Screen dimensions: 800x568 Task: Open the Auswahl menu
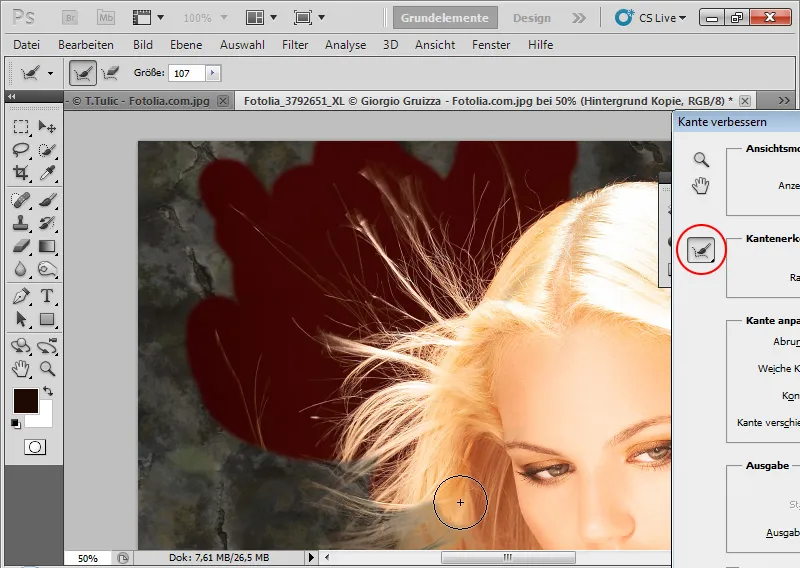click(x=242, y=45)
